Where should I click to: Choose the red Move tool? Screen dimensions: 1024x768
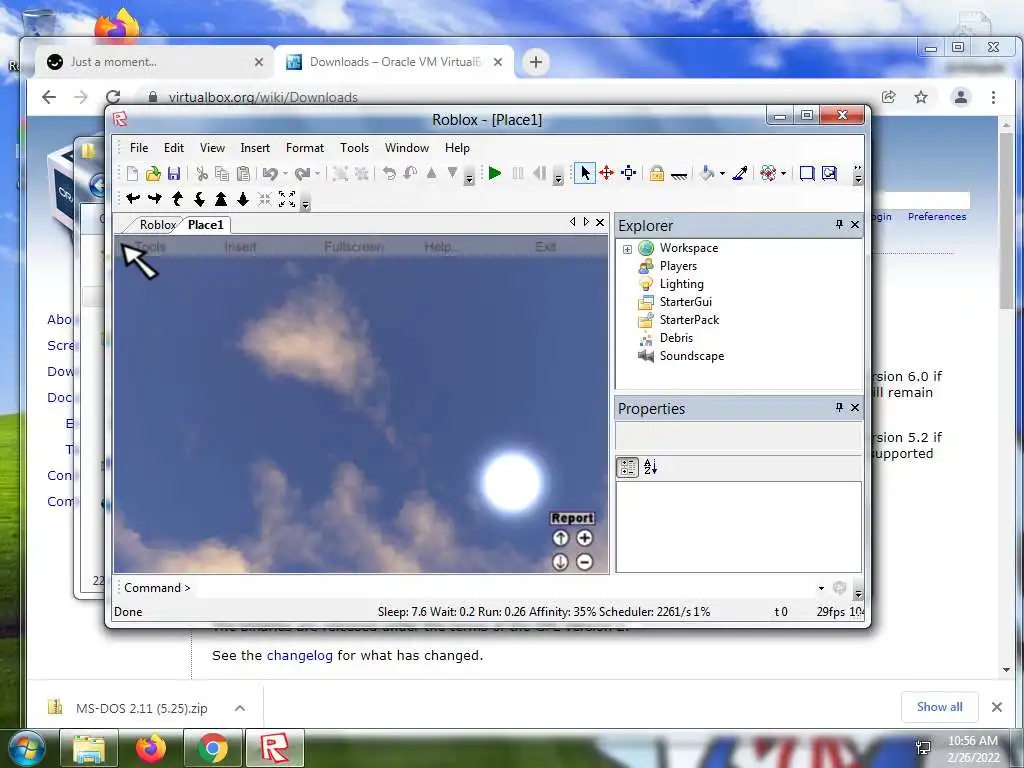[x=607, y=173]
